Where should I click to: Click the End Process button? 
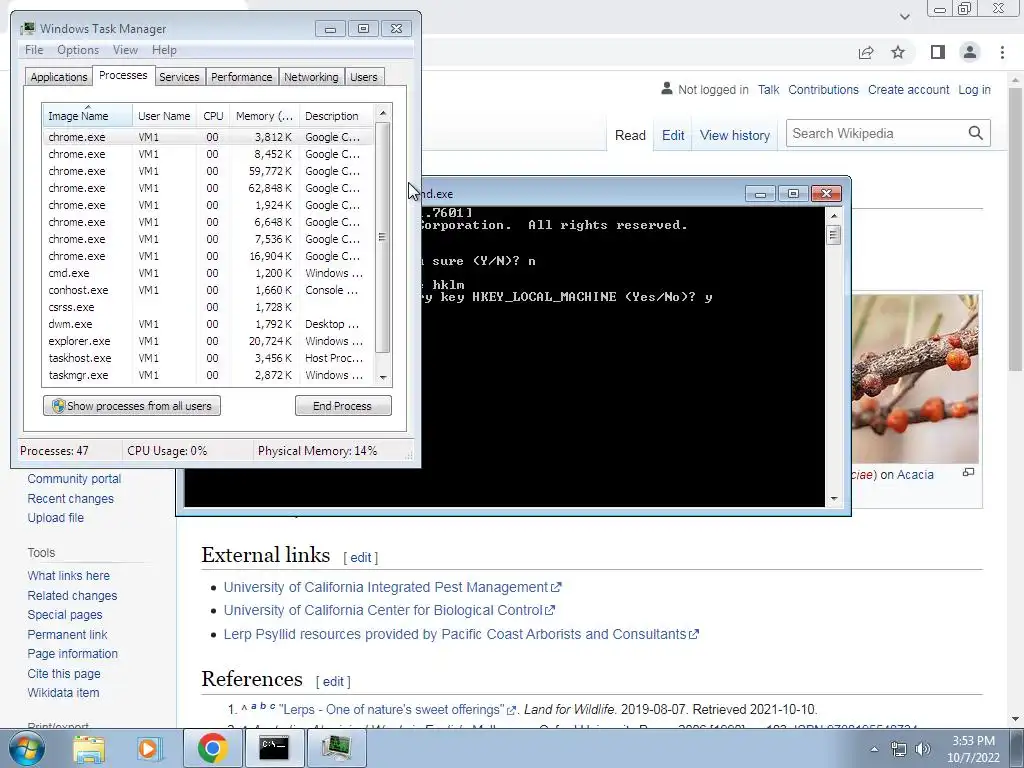pyautogui.click(x=343, y=406)
